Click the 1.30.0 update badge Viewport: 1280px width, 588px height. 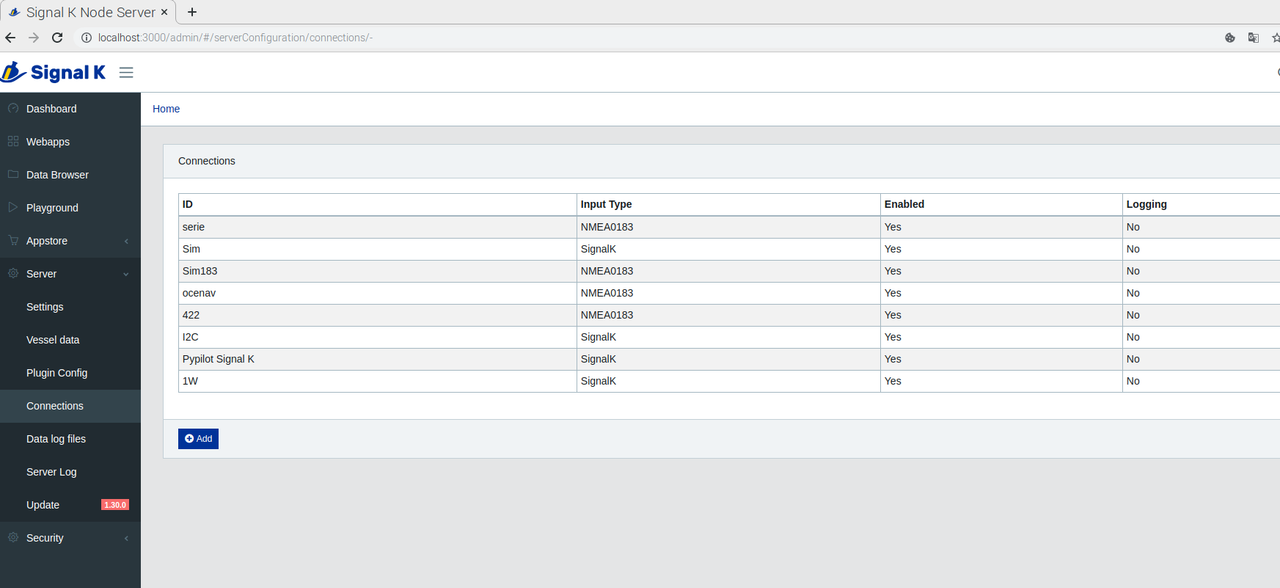[x=115, y=505]
